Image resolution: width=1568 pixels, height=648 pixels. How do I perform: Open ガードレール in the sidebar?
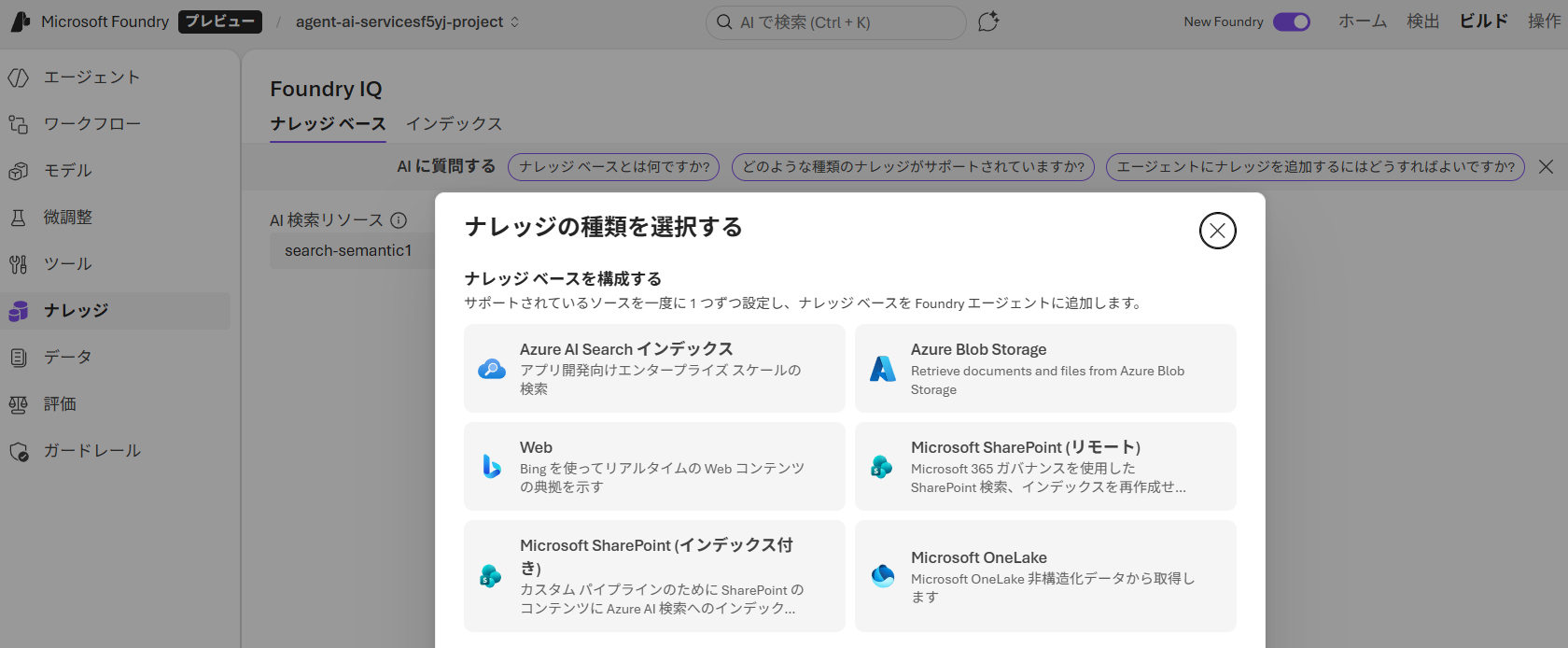coord(116,451)
